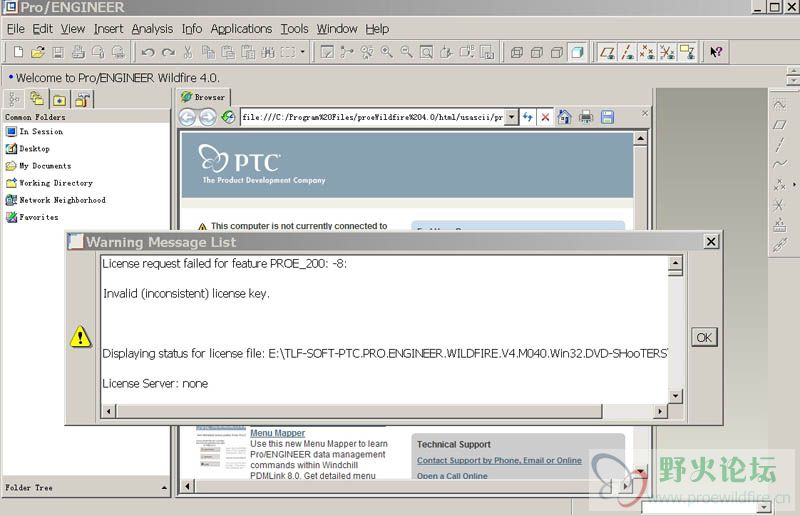Switch to the Connections navigator tab
This screenshot has width=800, height=516.
pos(82,100)
